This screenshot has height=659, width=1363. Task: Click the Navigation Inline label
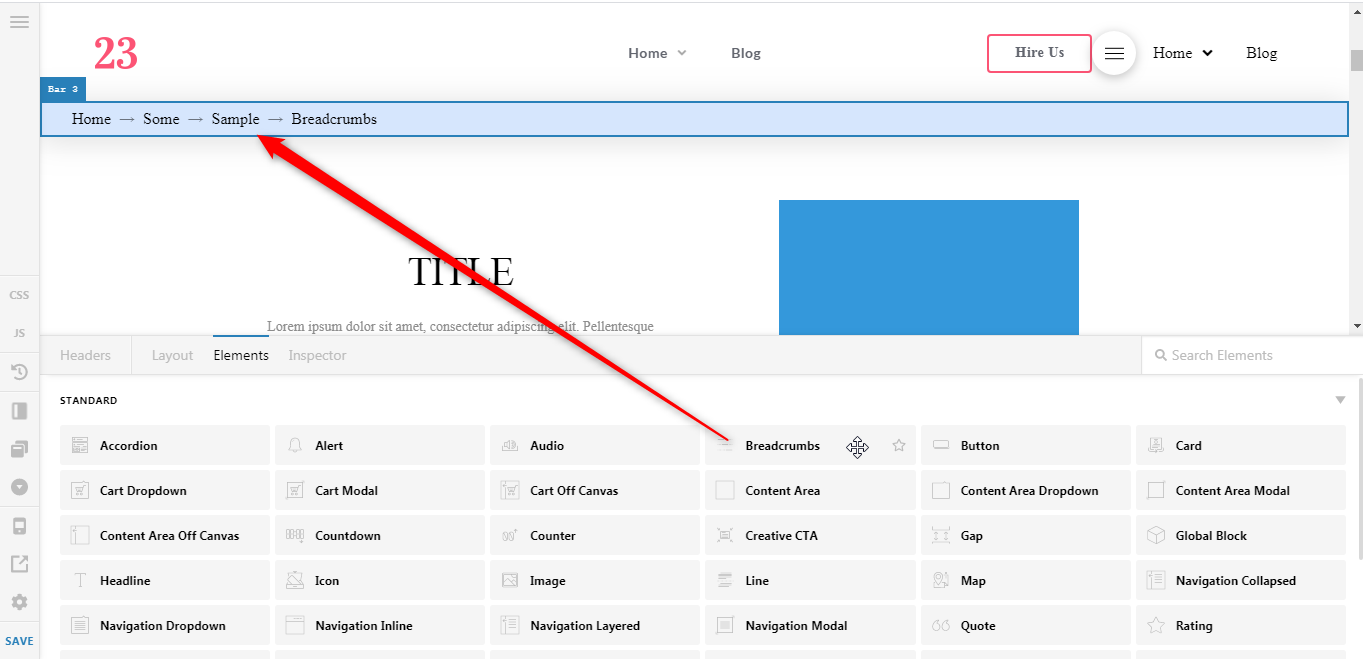tap(364, 626)
